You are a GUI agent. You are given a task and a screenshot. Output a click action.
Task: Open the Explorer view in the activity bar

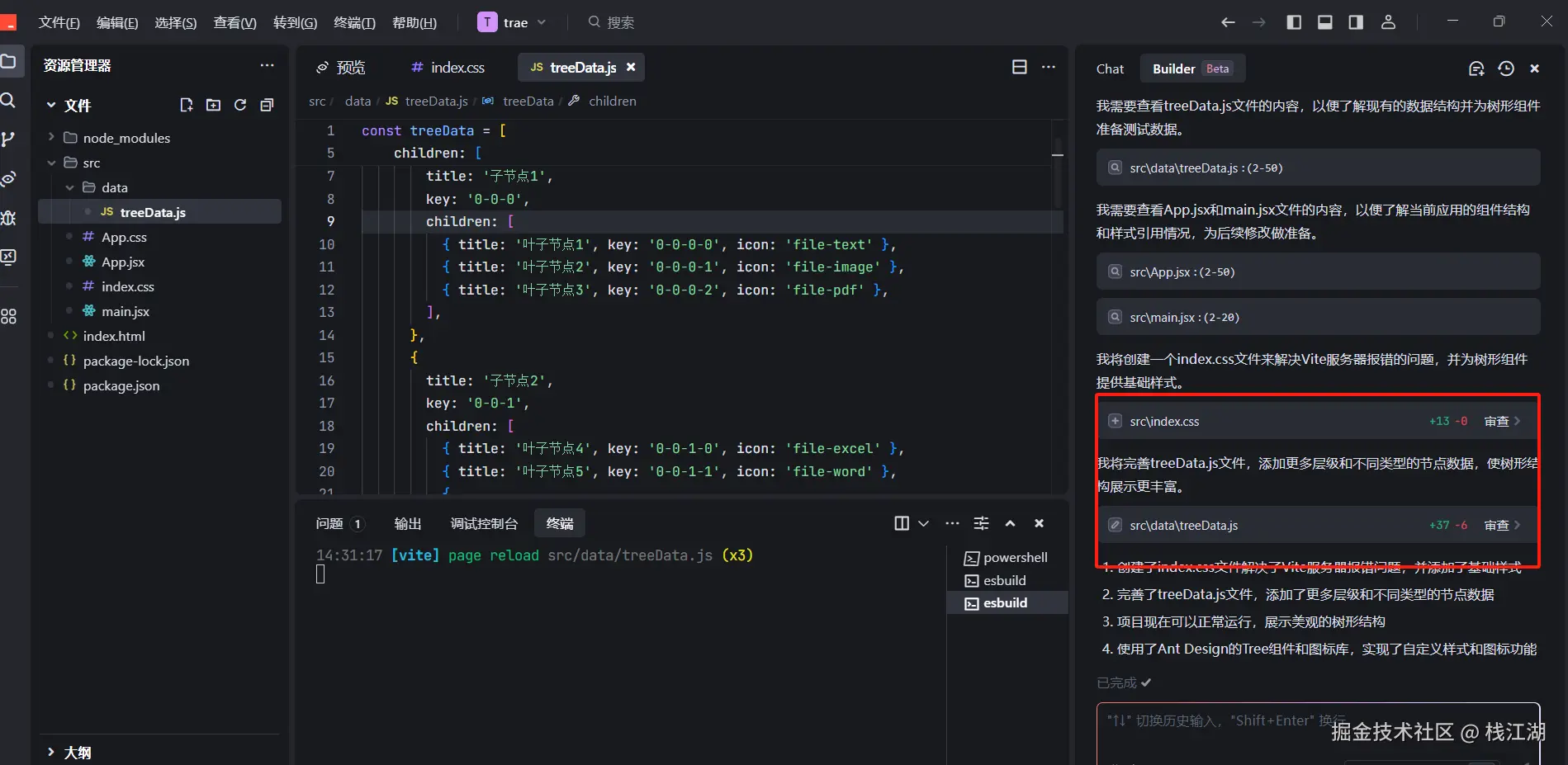coord(8,61)
